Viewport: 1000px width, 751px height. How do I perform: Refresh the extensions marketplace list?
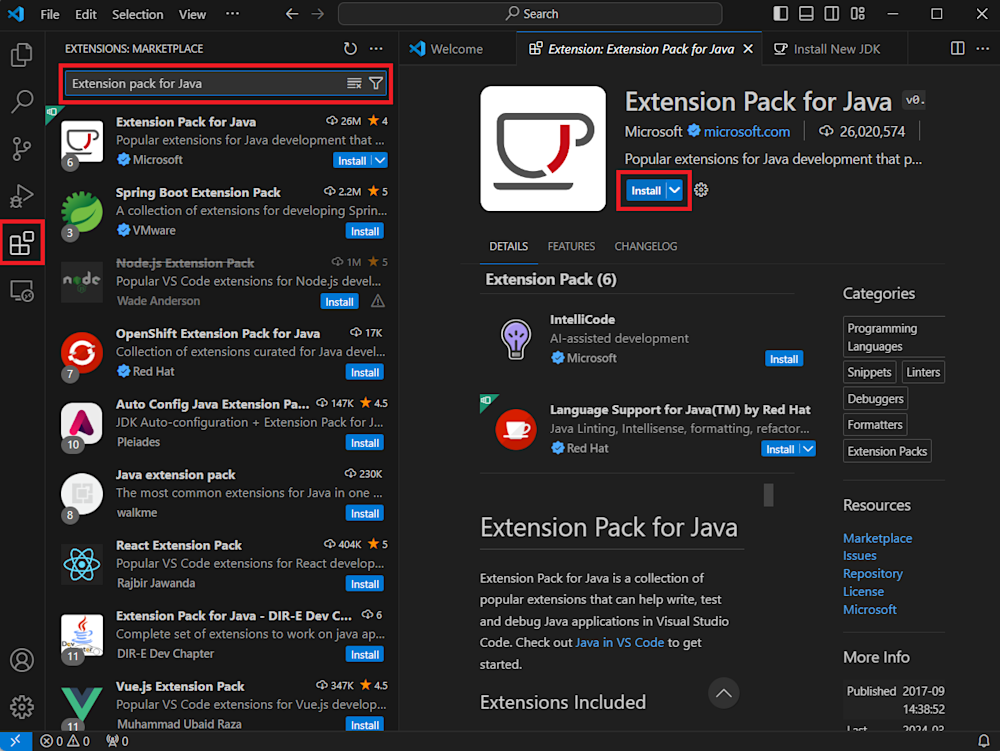pyautogui.click(x=350, y=49)
